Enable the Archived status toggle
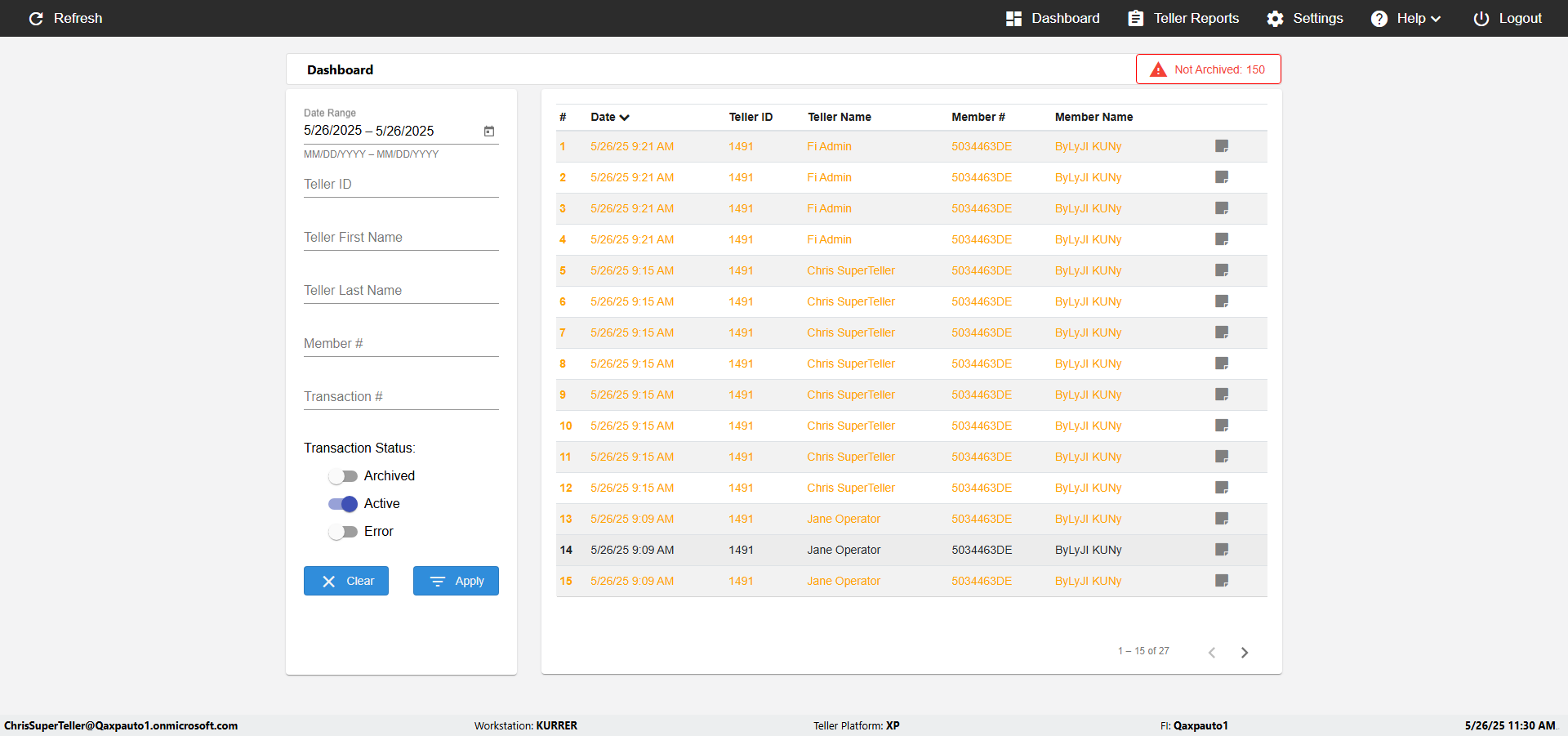 (x=343, y=476)
